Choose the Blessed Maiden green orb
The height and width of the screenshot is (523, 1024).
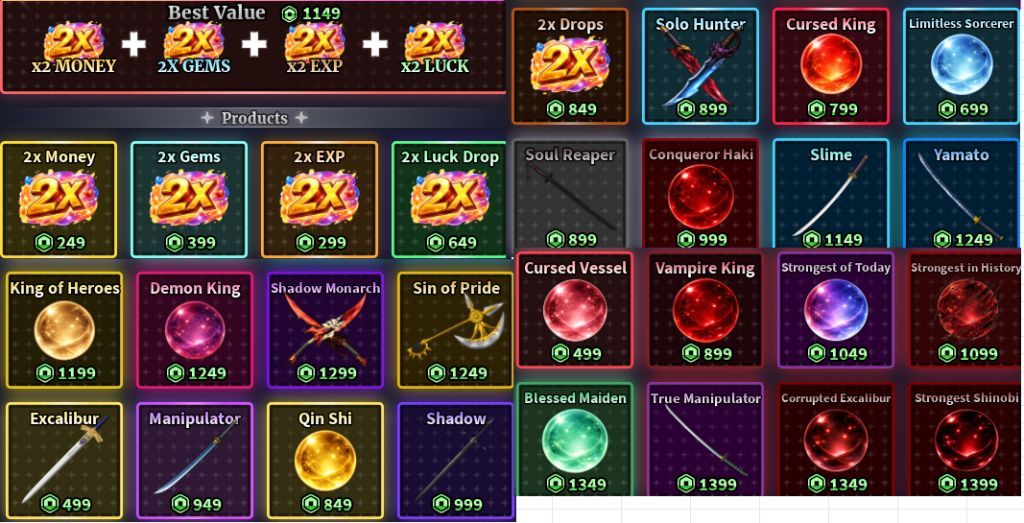(x=575, y=439)
